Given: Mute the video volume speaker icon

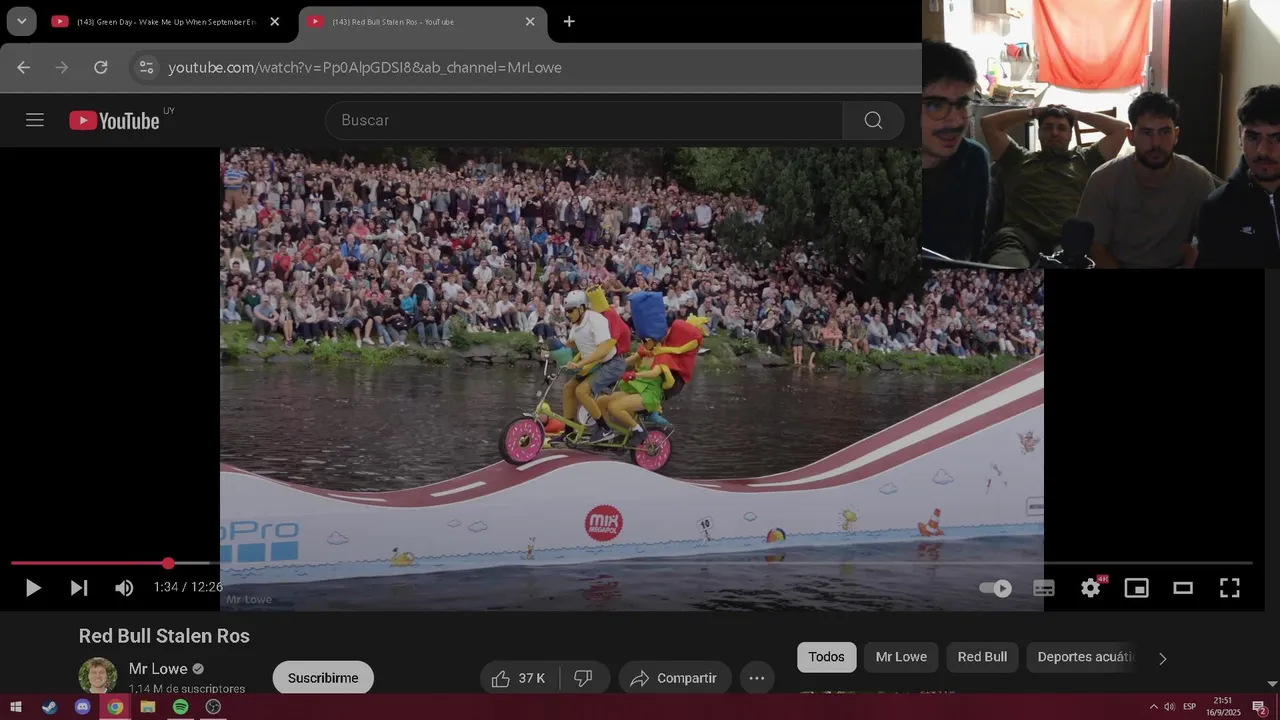Looking at the screenshot, I should (x=124, y=588).
